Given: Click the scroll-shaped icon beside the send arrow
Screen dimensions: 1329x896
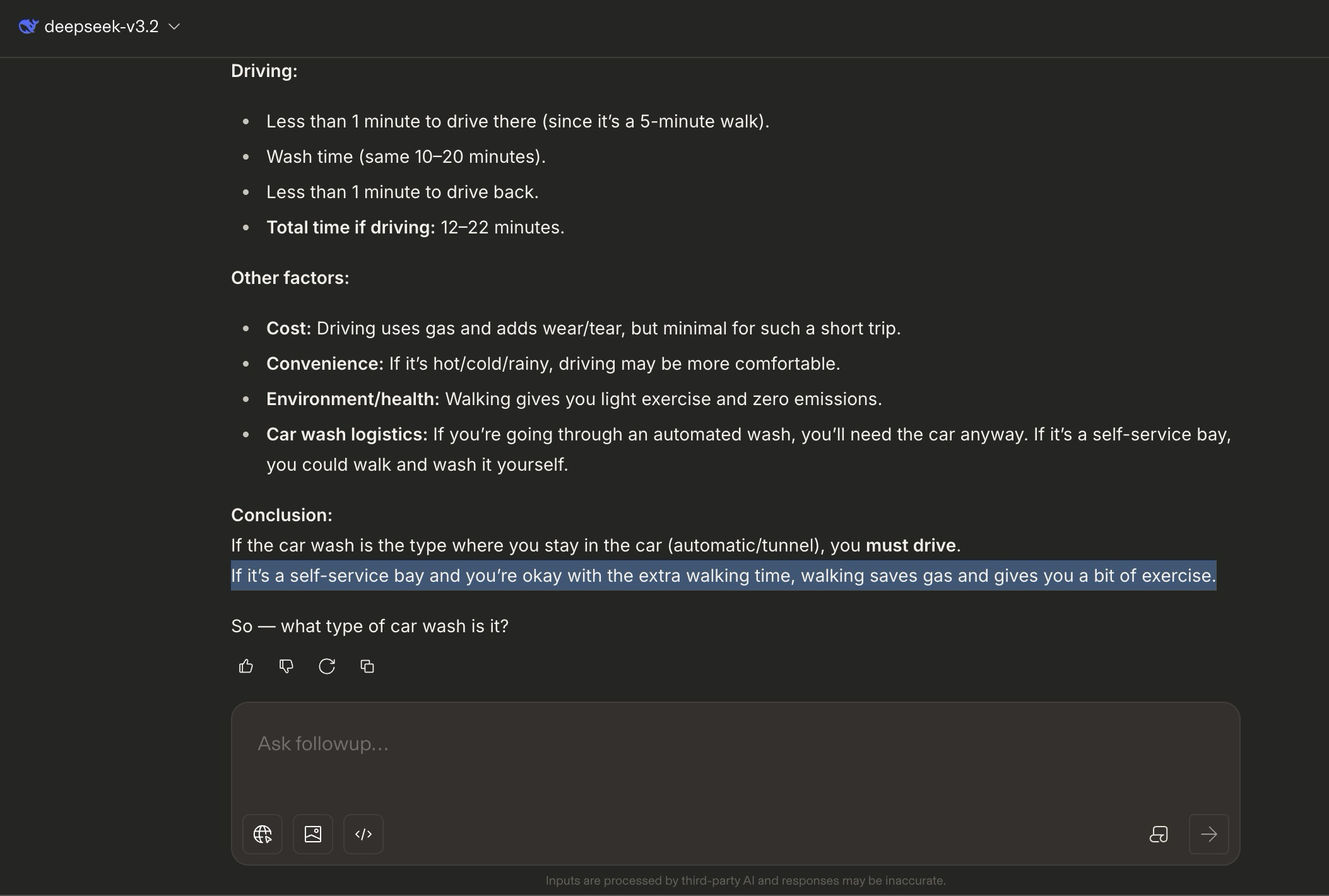Looking at the screenshot, I should pos(1159,834).
